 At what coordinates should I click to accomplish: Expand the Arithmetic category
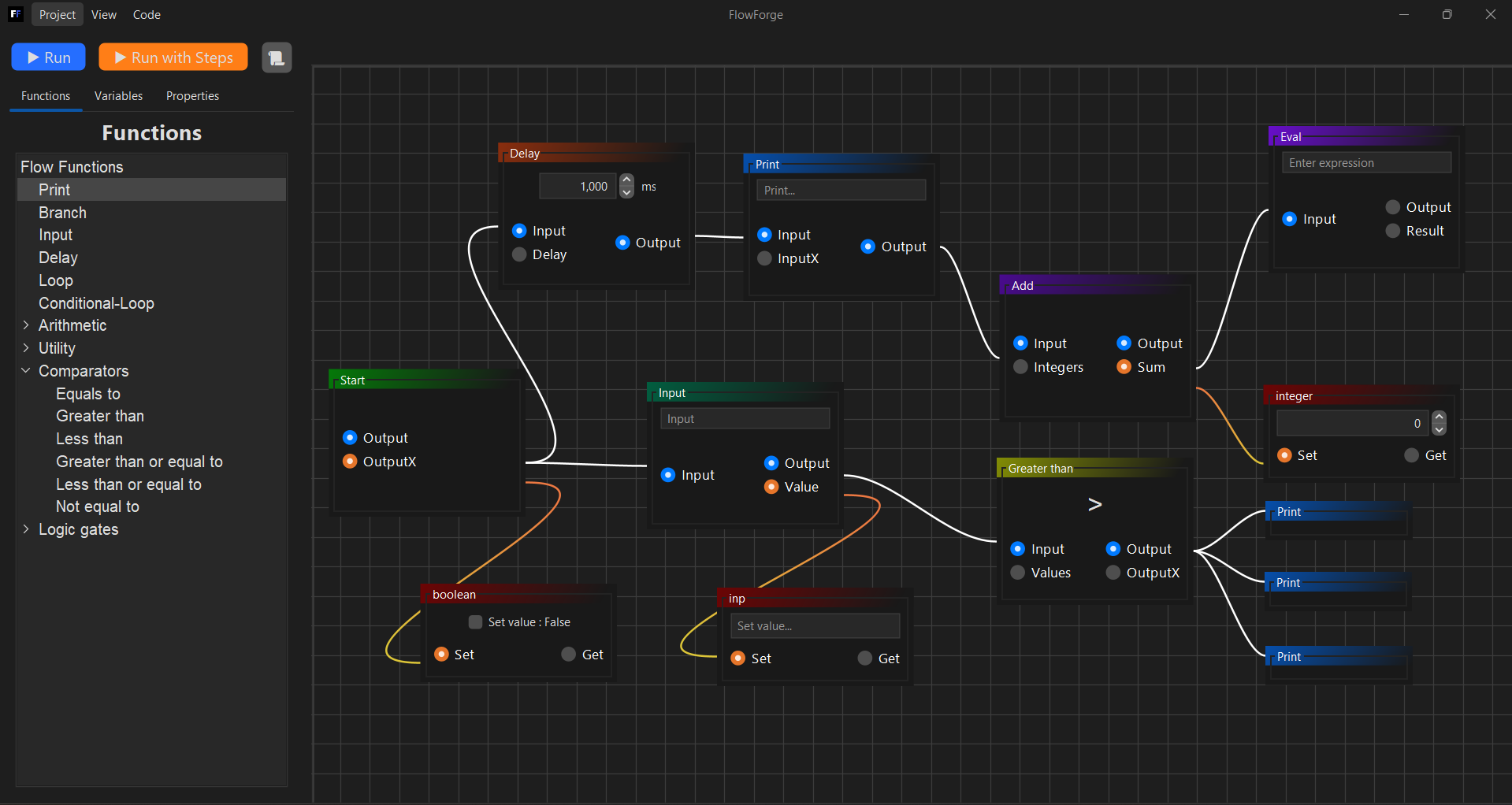click(26, 325)
